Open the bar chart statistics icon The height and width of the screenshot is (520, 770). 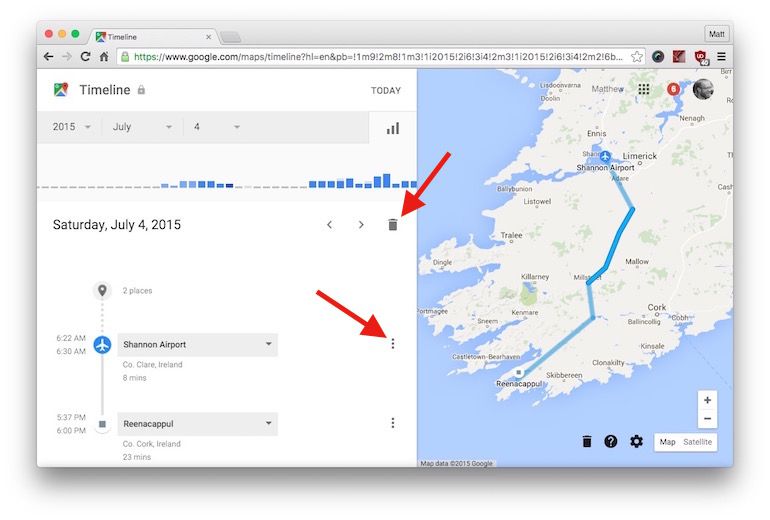click(x=393, y=128)
